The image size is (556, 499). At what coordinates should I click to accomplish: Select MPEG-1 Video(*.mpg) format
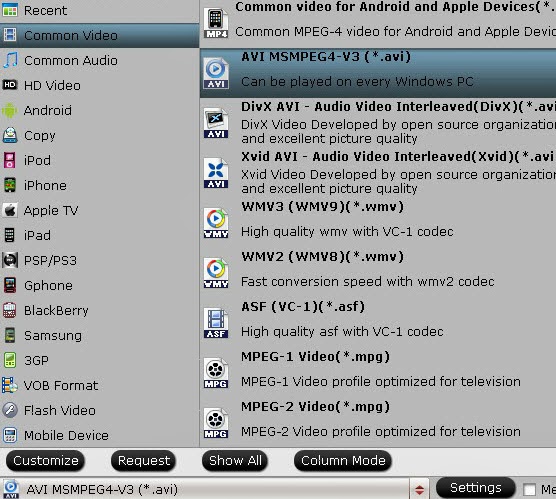(378, 373)
